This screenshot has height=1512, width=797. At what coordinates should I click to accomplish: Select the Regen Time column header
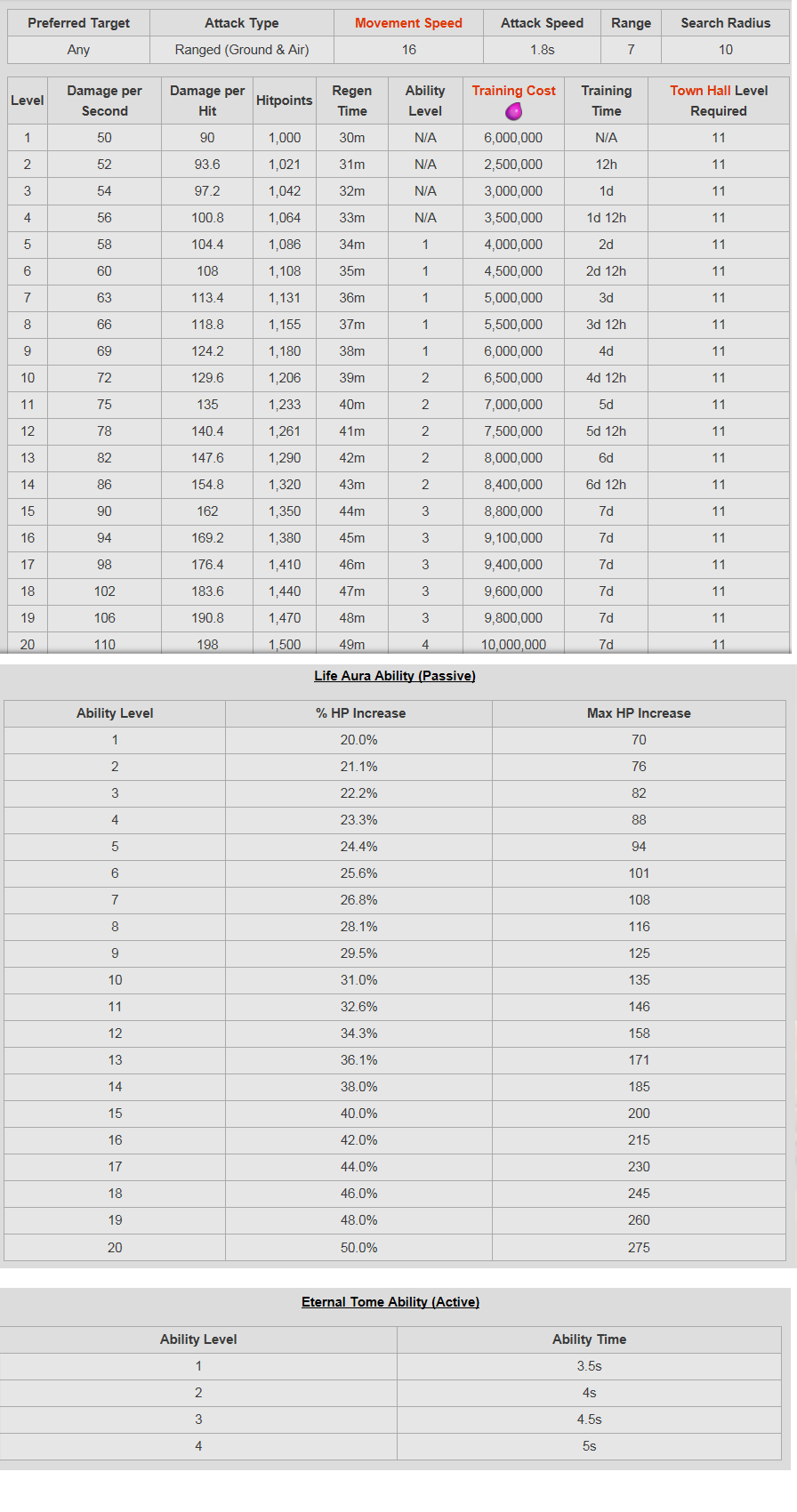tap(352, 101)
